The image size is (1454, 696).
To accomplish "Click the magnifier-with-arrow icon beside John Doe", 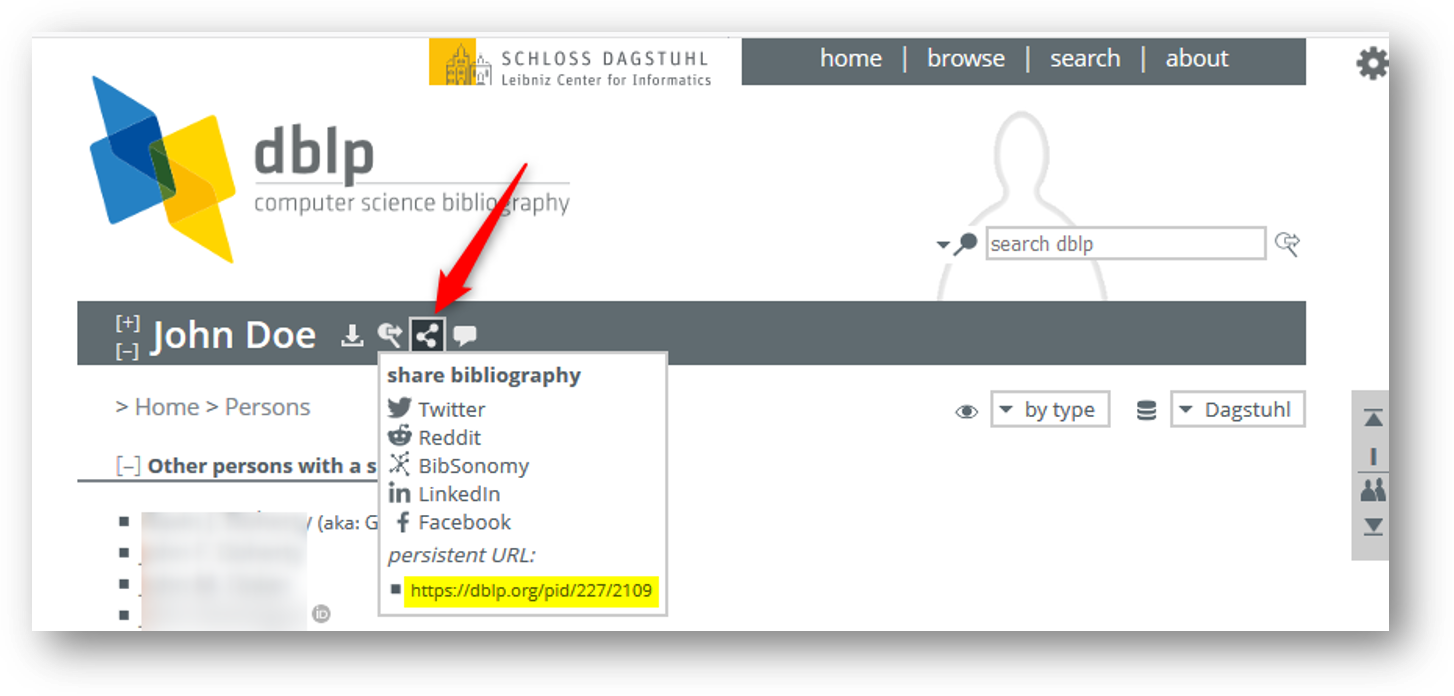I will point(389,335).
